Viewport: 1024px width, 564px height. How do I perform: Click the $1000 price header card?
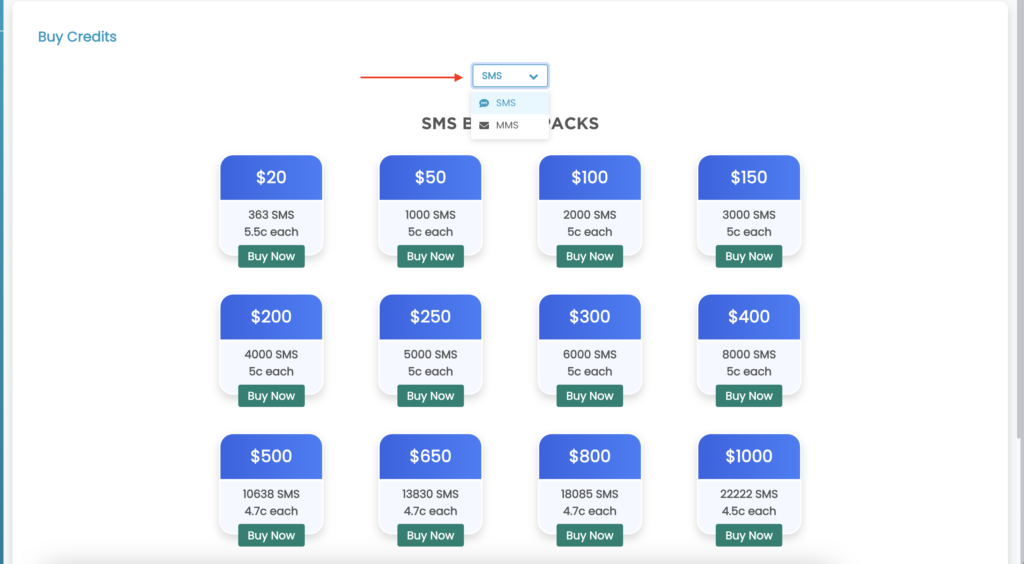tap(749, 457)
